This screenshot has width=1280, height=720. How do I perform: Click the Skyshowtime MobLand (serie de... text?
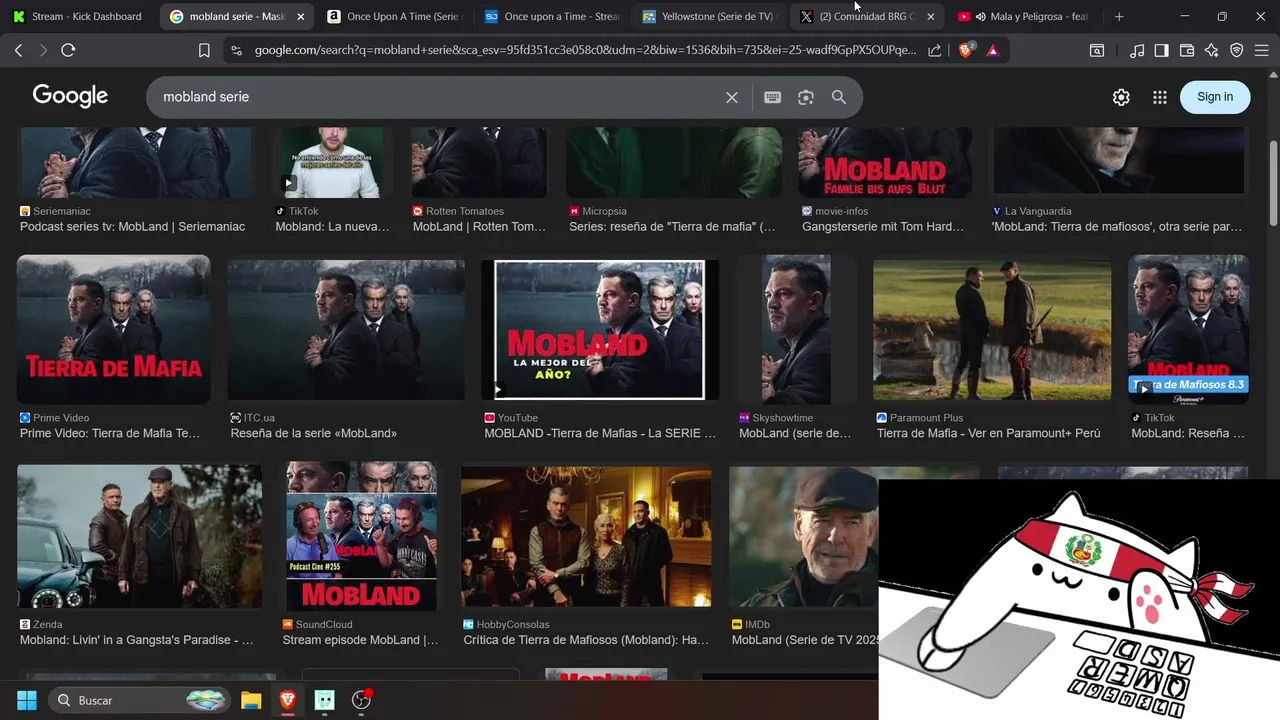795,433
